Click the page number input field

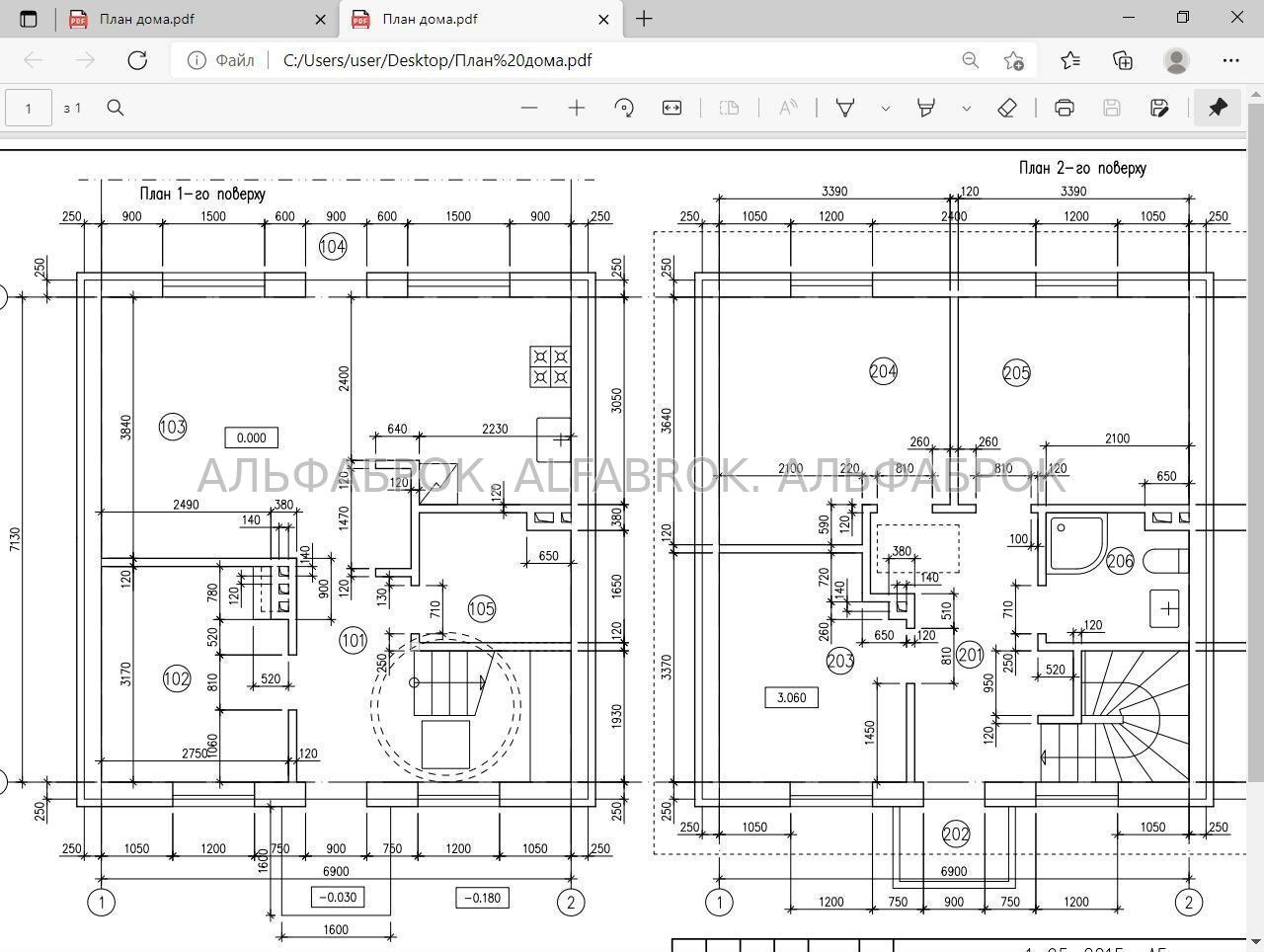[29, 108]
